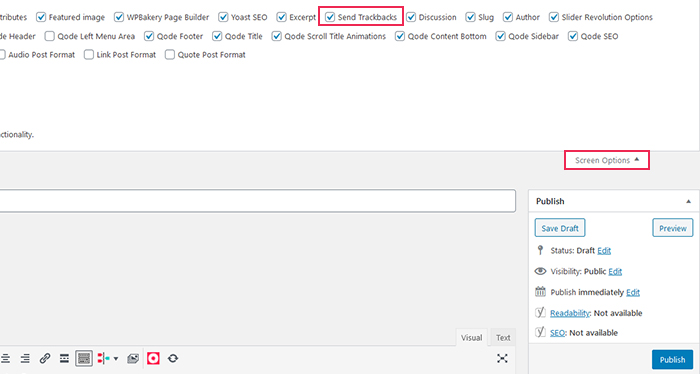Screen dimensions: 700x374
Task: Toggle the Qode SEO checkbox
Action: point(573,36)
